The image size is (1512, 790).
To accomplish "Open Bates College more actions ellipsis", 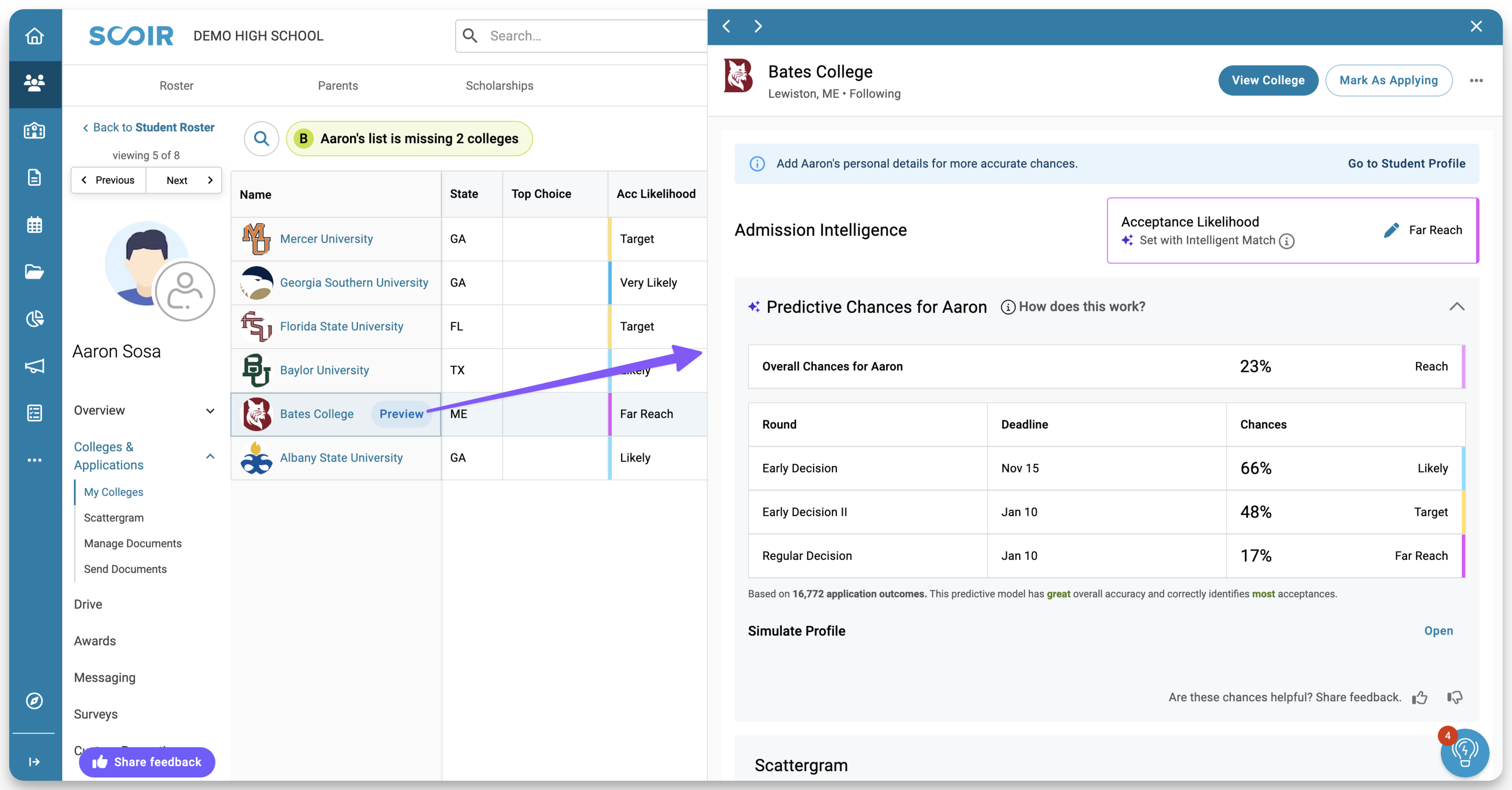I will click(x=1476, y=80).
